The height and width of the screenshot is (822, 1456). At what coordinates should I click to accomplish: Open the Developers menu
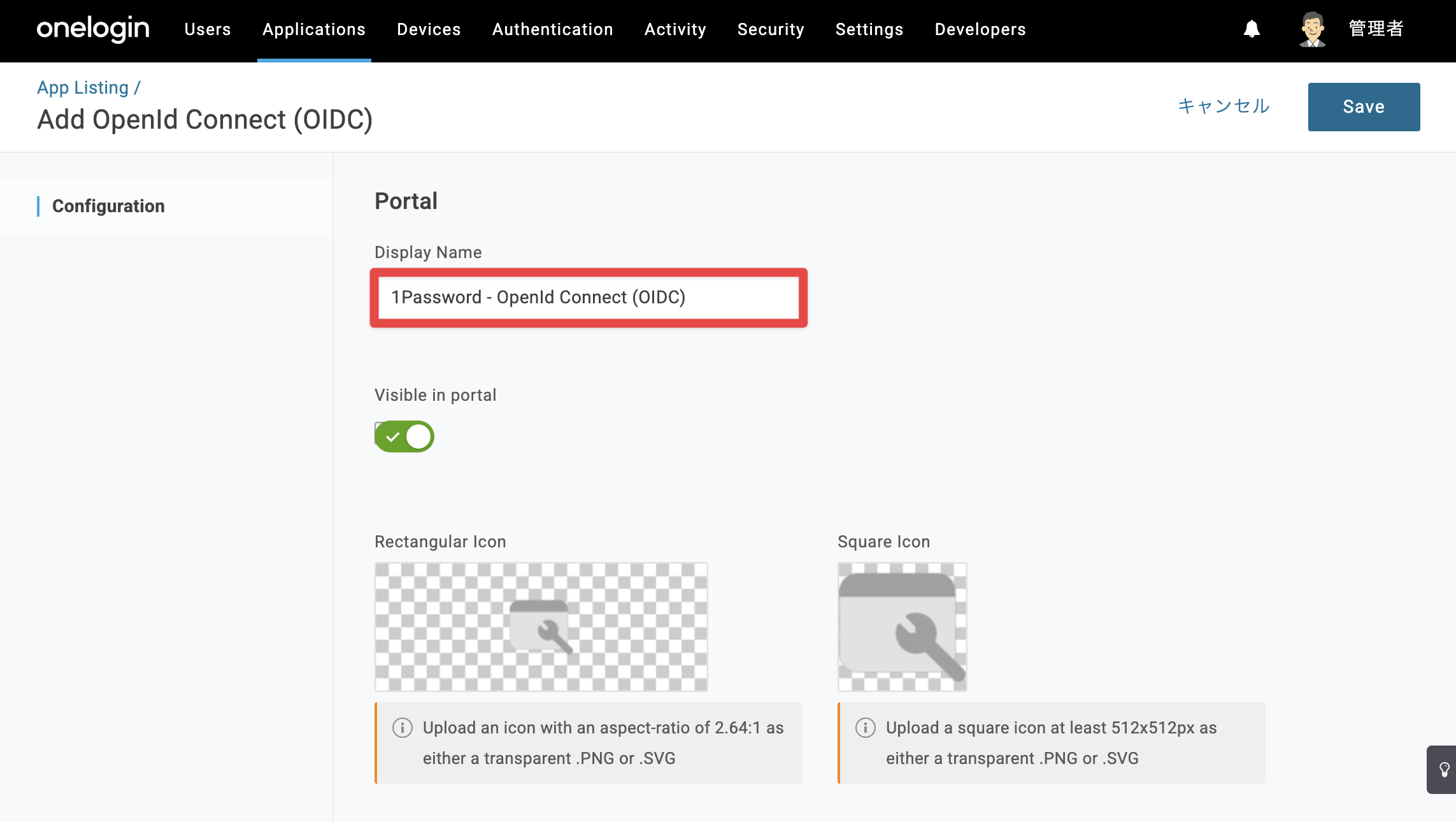coord(980,29)
